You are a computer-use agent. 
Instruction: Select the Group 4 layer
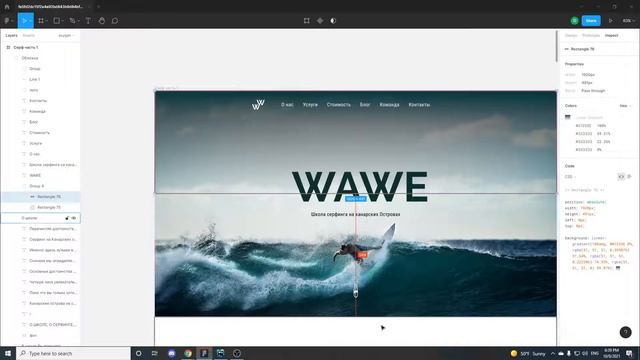coord(41,186)
